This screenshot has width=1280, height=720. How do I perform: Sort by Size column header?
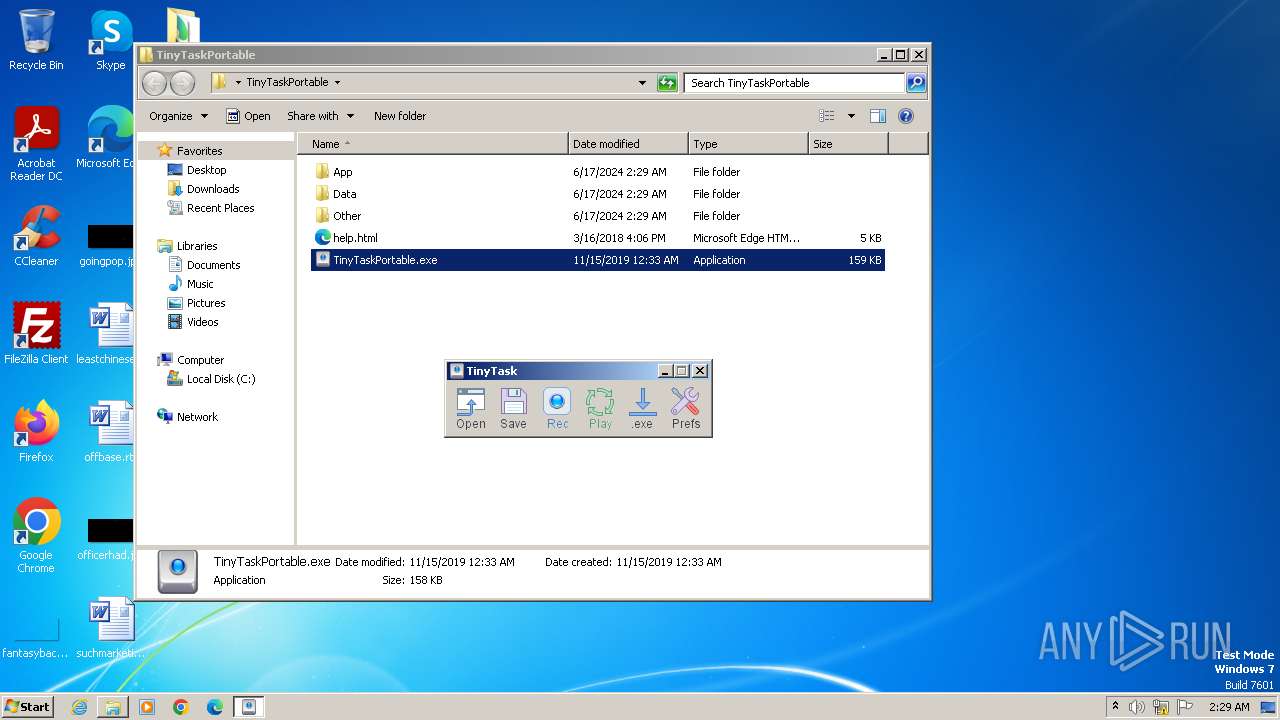[848, 144]
